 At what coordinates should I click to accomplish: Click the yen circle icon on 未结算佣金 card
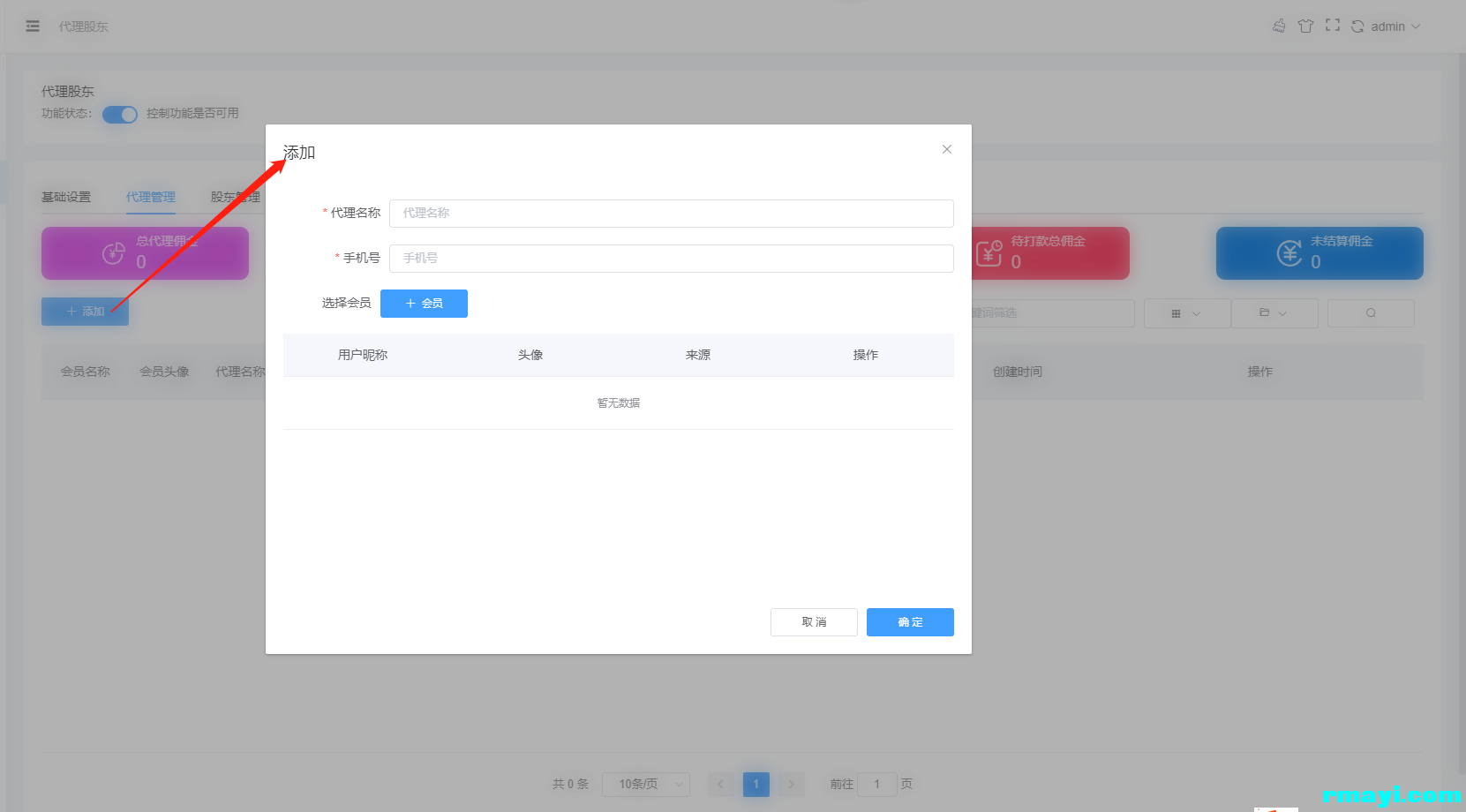coord(1289,253)
